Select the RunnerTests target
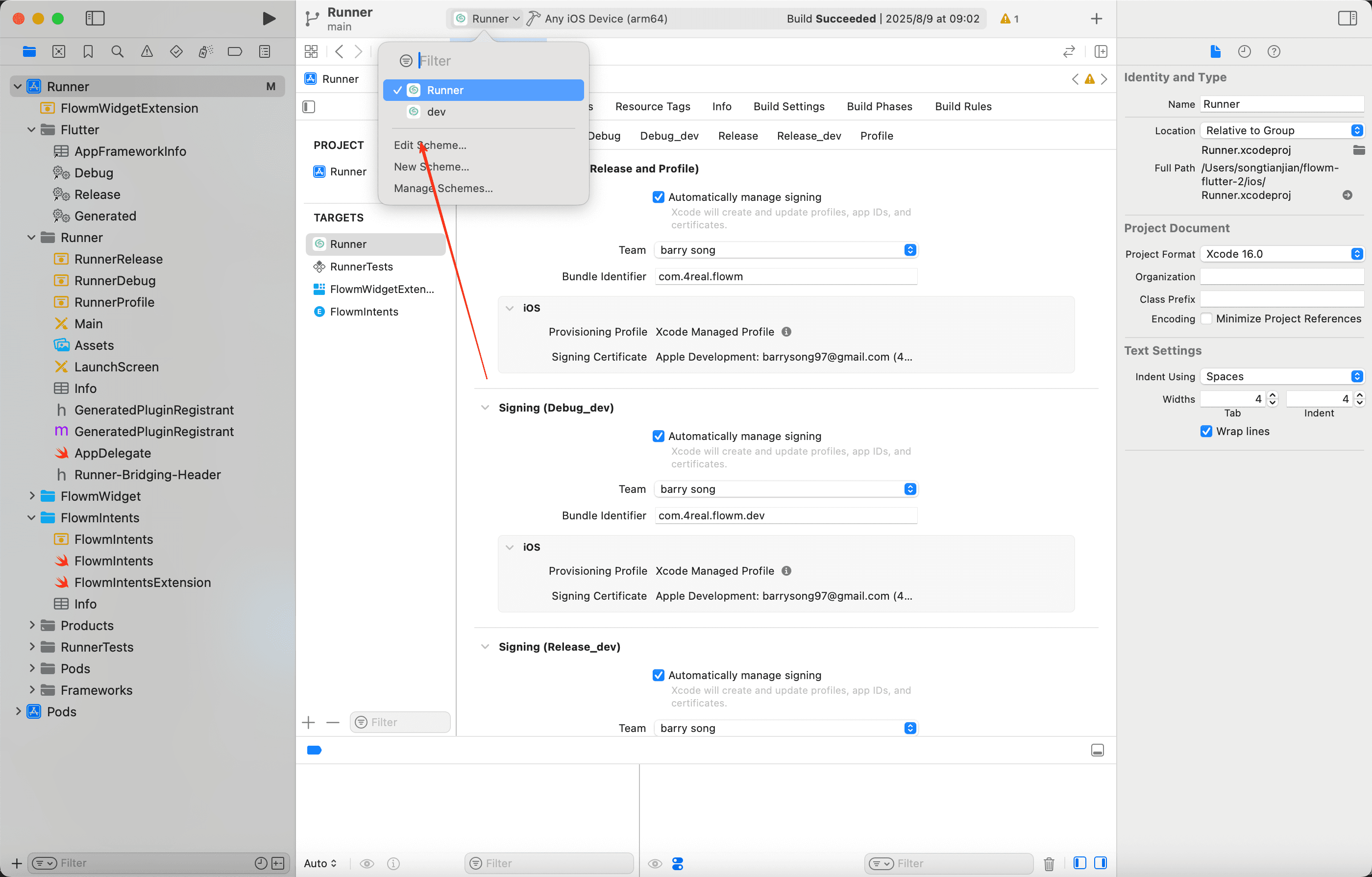Screen dimensions: 1372x877 click(361, 267)
